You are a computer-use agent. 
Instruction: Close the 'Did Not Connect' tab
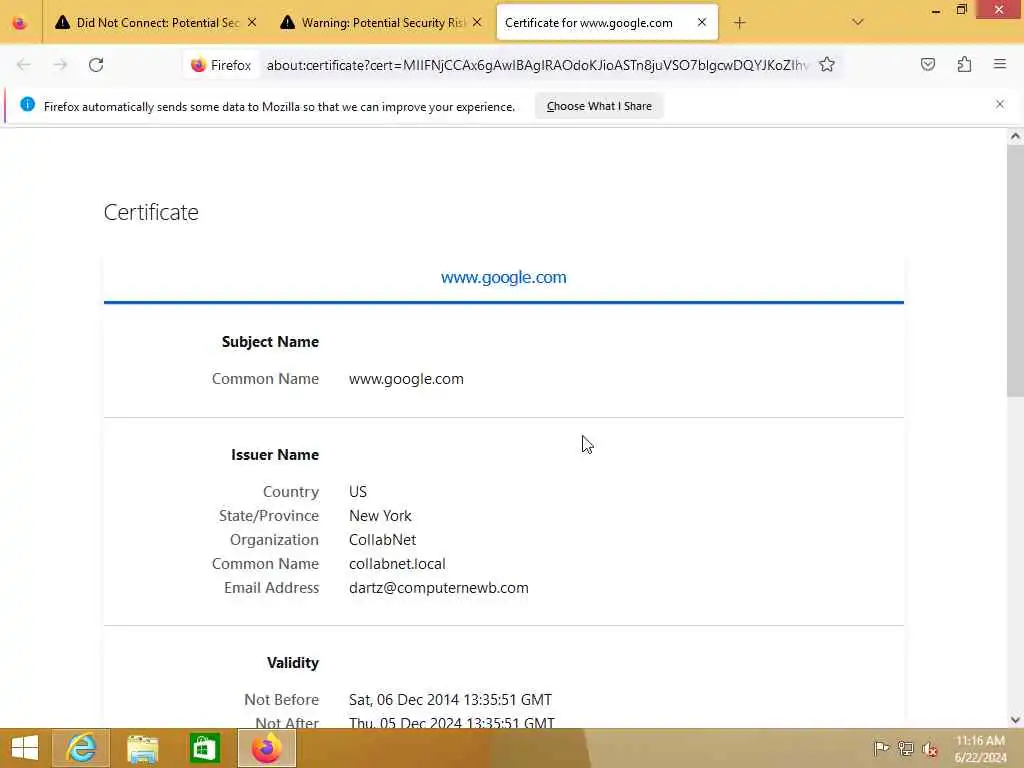click(252, 23)
